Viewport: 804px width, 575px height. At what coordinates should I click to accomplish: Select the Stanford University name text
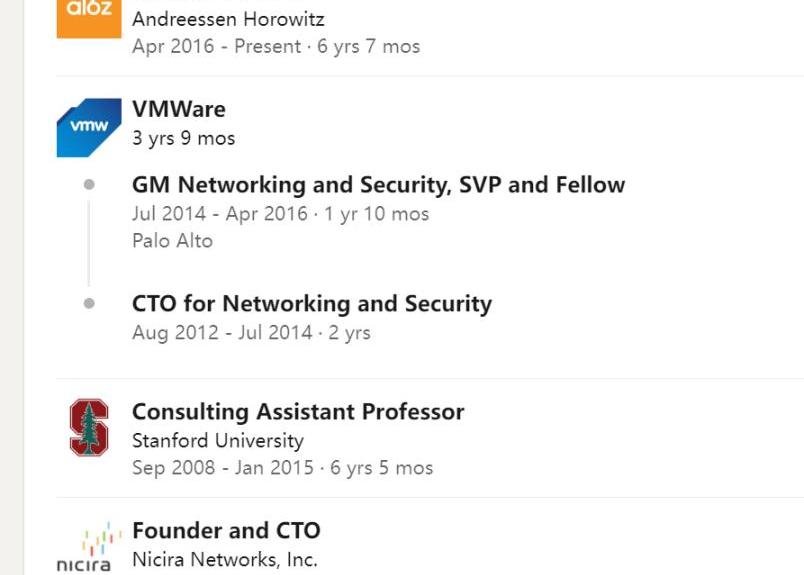pos(218,441)
